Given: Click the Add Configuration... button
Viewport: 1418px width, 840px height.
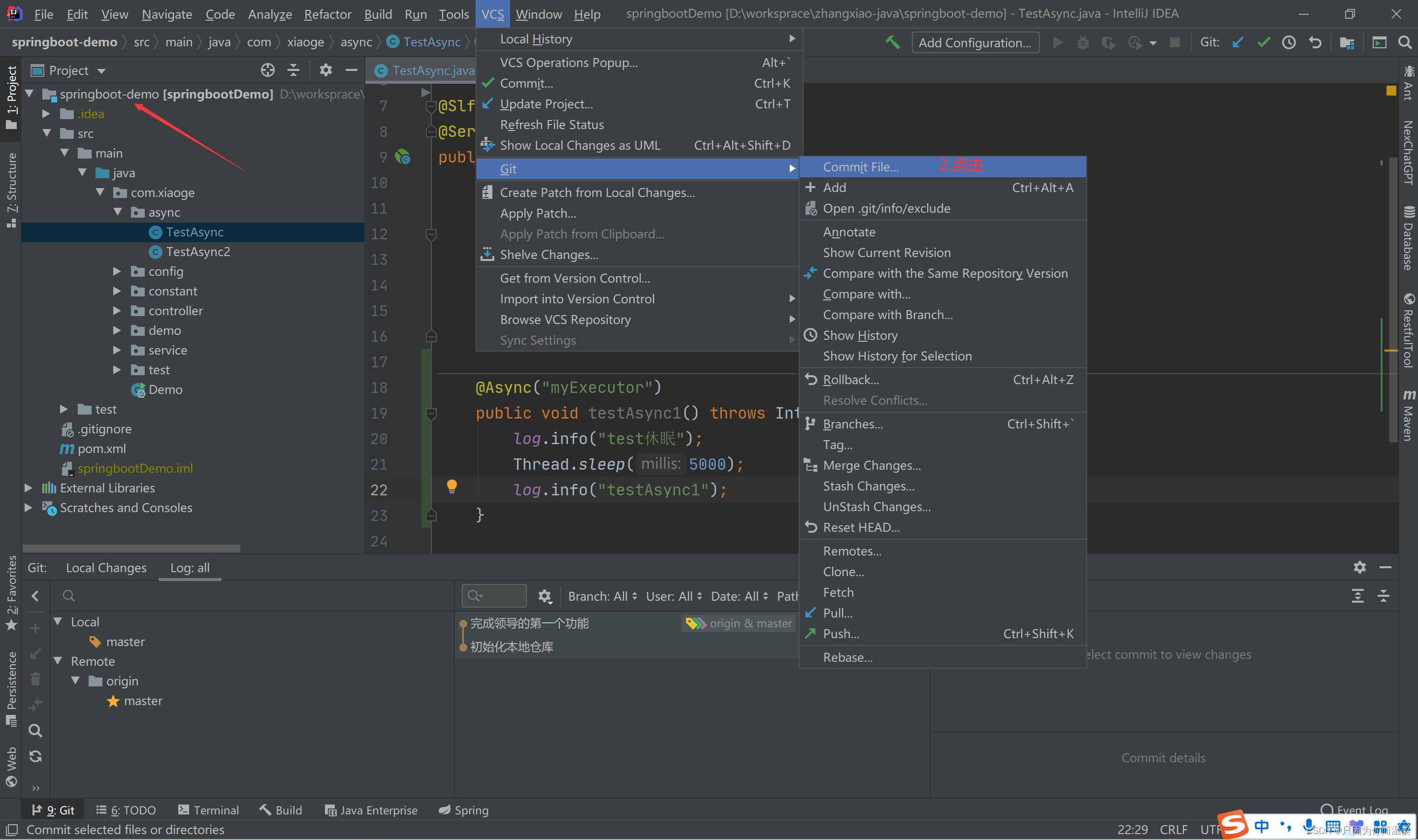Looking at the screenshot, I should (x=974, y=43).
